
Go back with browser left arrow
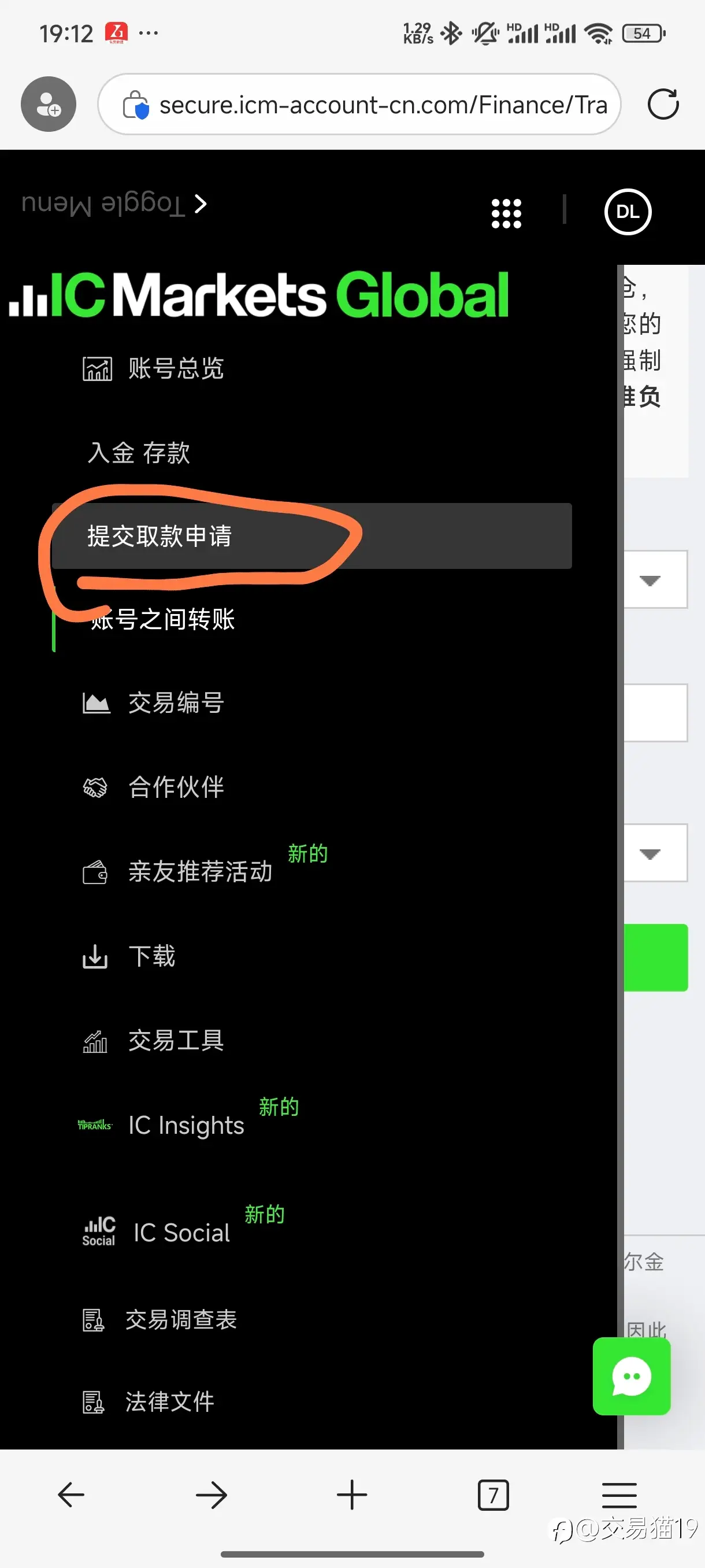(71, 1495)
